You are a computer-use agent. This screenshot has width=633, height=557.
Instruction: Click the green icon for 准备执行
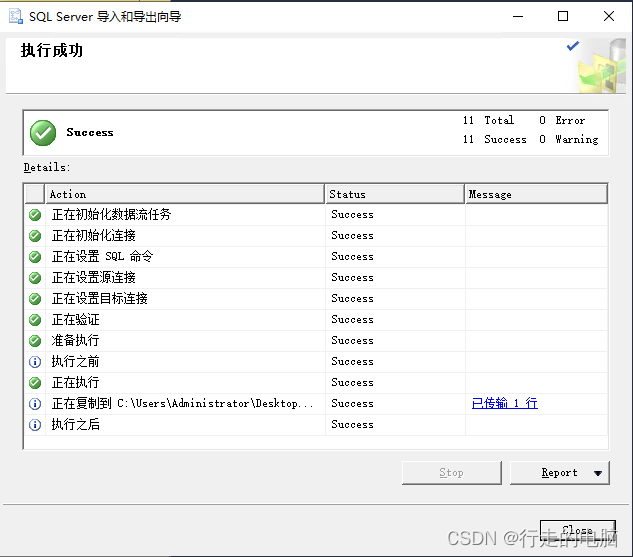pyautogui.click(x=35, y=341)
